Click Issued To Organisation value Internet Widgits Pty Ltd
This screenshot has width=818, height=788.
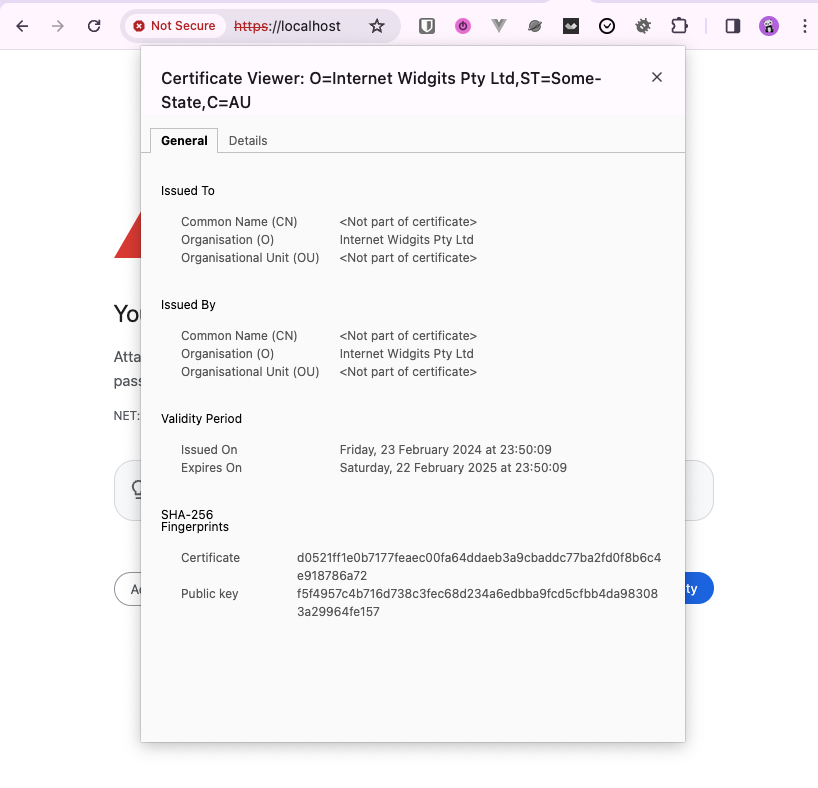[406, 240]
